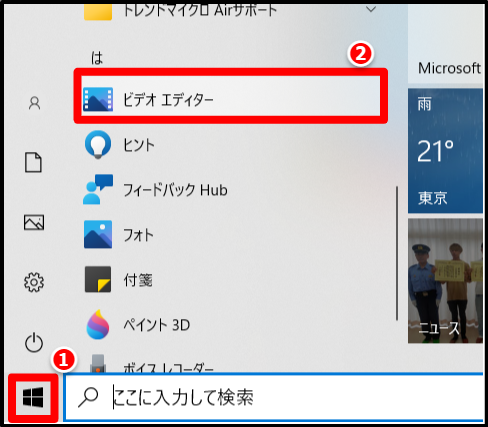Open Pictures icon in Start sidebar
488x427 pixels.
34,222
